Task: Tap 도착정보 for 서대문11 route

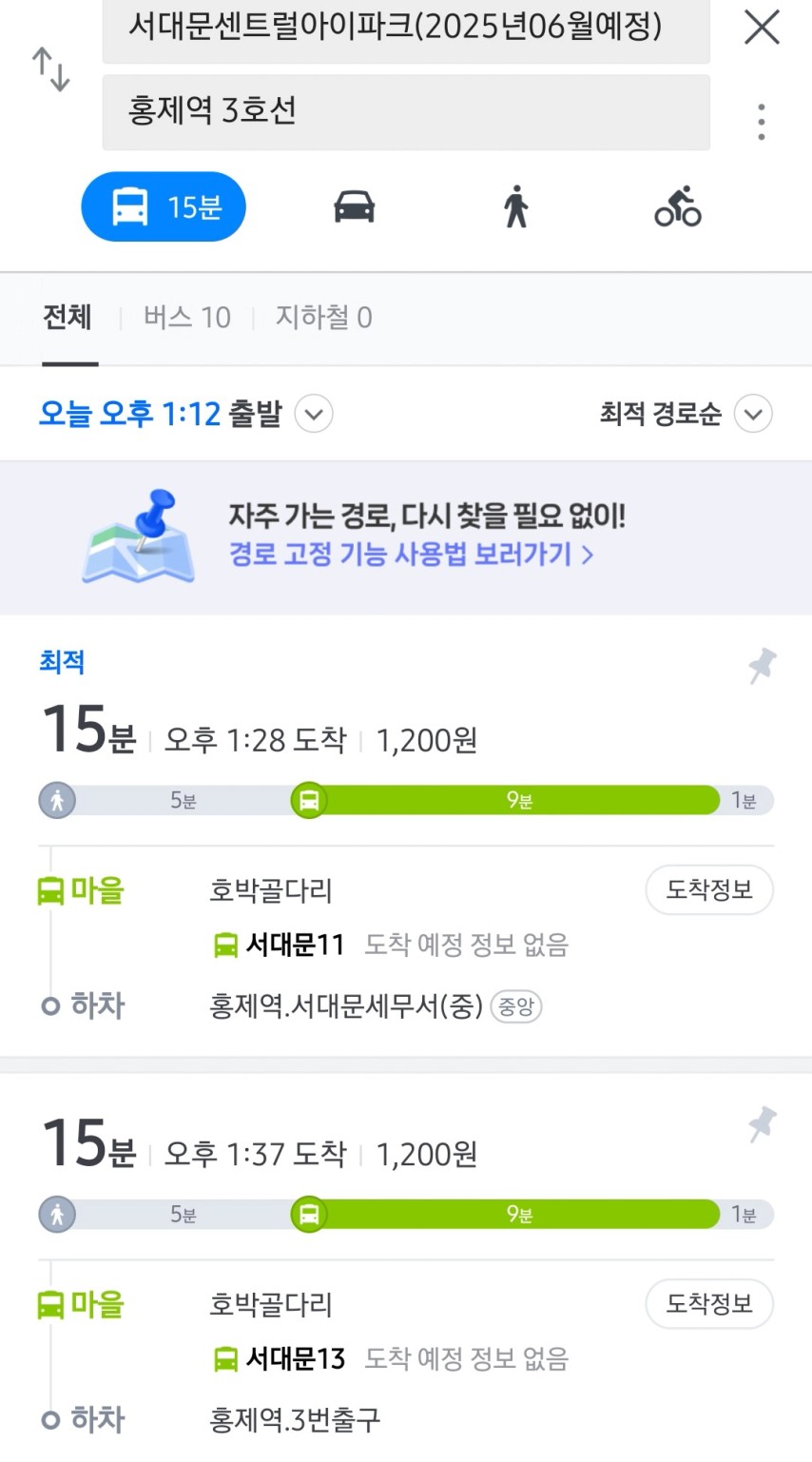Action: (708, 890)
